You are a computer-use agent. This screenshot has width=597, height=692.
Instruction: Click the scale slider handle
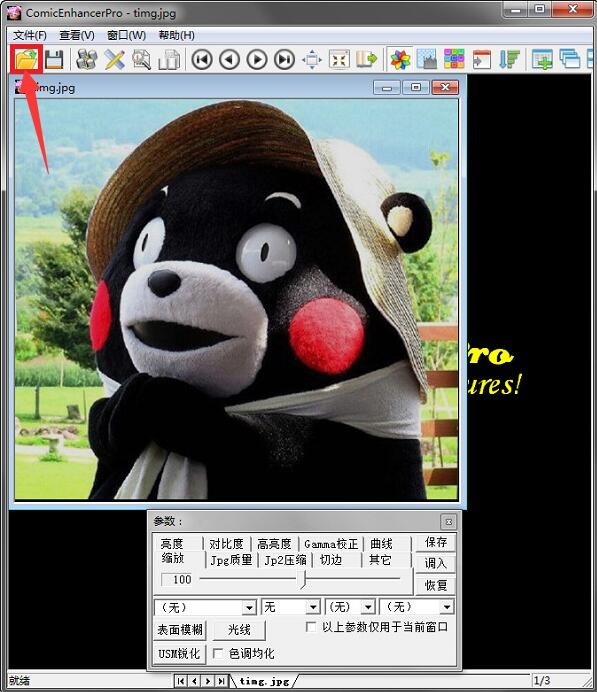click(x=303, y=579)
